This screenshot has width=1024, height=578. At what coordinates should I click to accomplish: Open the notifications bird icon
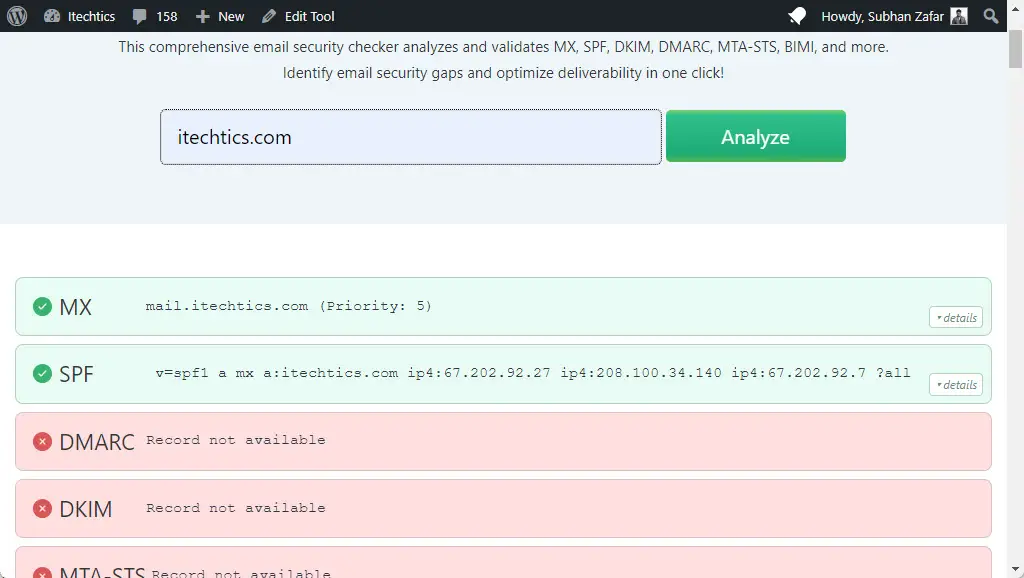pyautogui.click(x=797, y=16)
